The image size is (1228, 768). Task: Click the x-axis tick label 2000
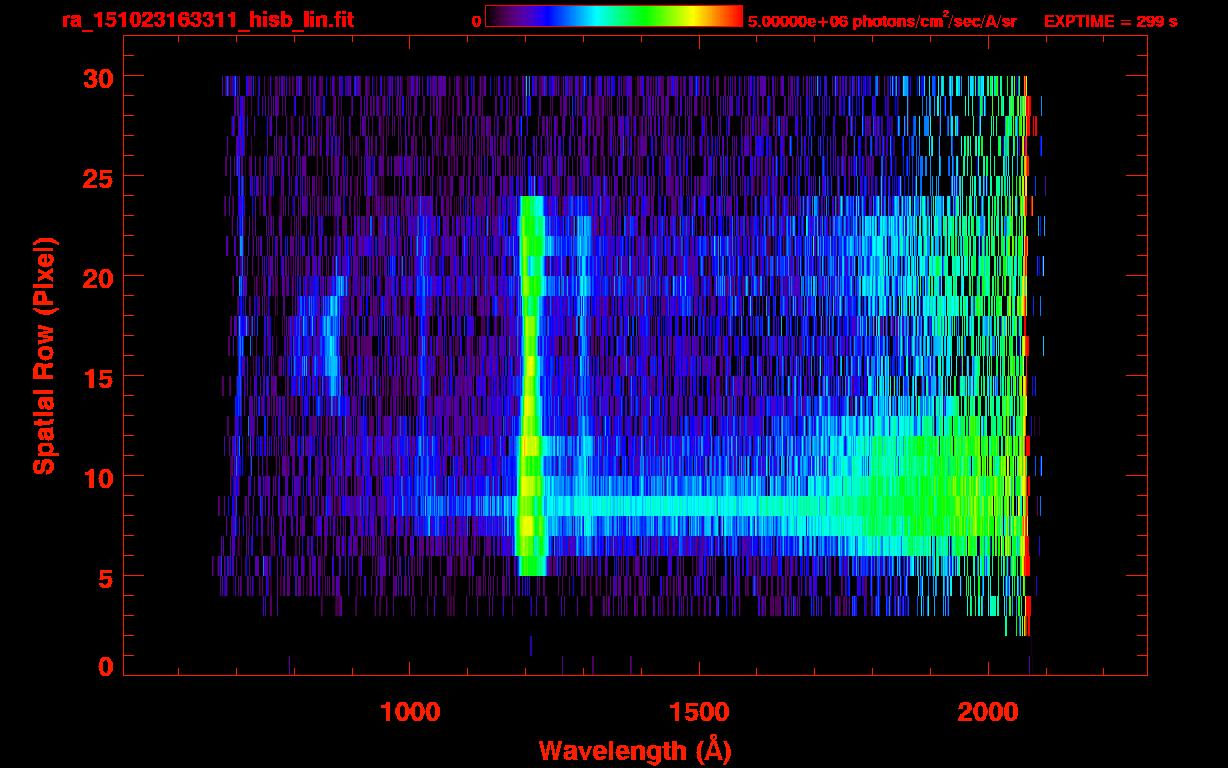pos(987,712)
